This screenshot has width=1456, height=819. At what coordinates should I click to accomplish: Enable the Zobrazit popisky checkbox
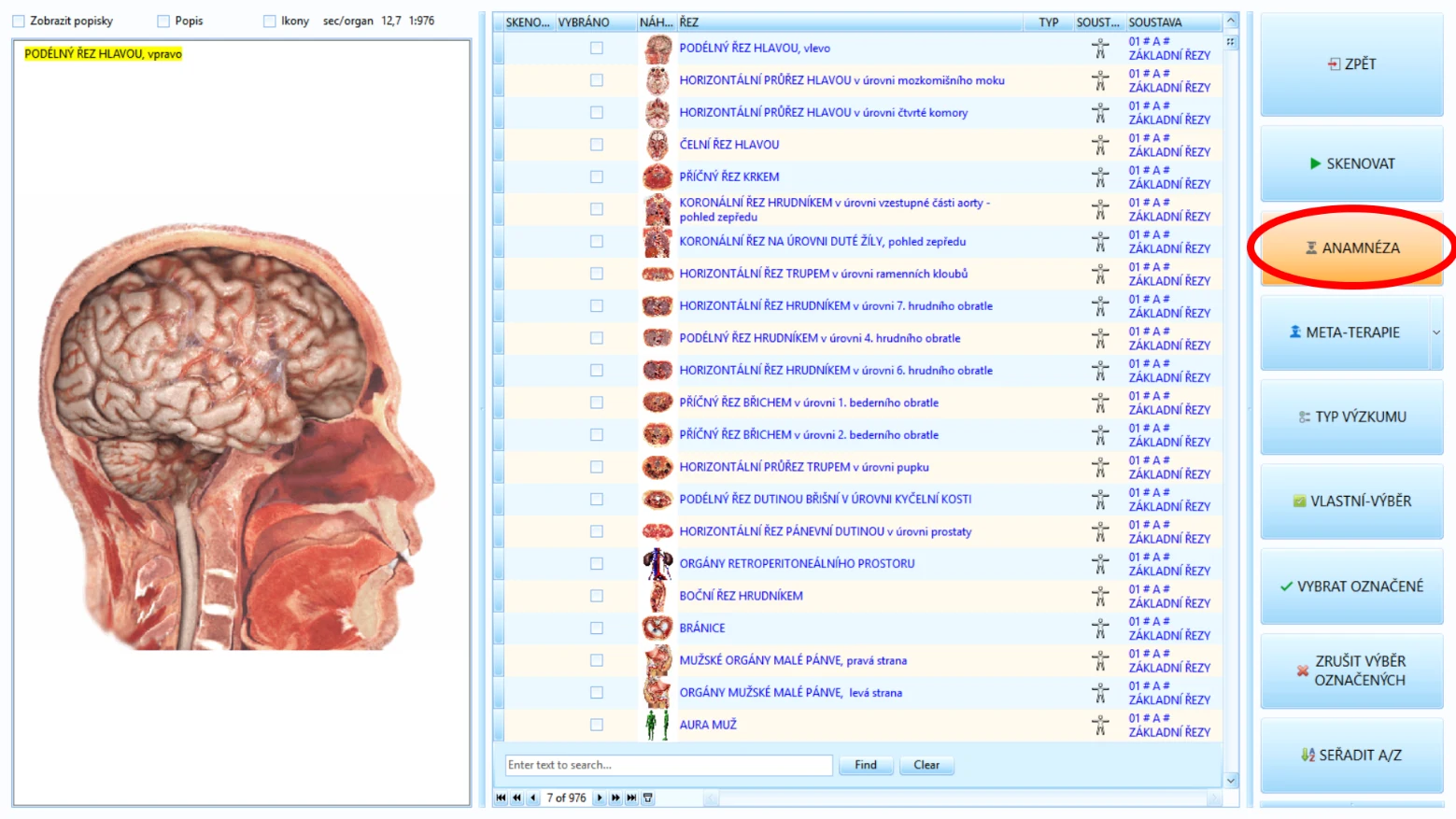19,21
